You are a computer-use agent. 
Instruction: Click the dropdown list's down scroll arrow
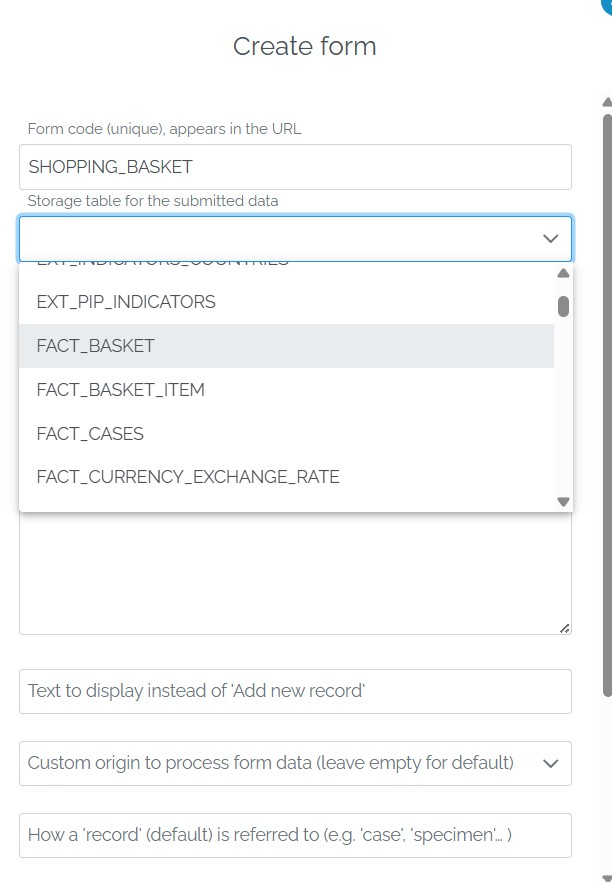point(562,500)
